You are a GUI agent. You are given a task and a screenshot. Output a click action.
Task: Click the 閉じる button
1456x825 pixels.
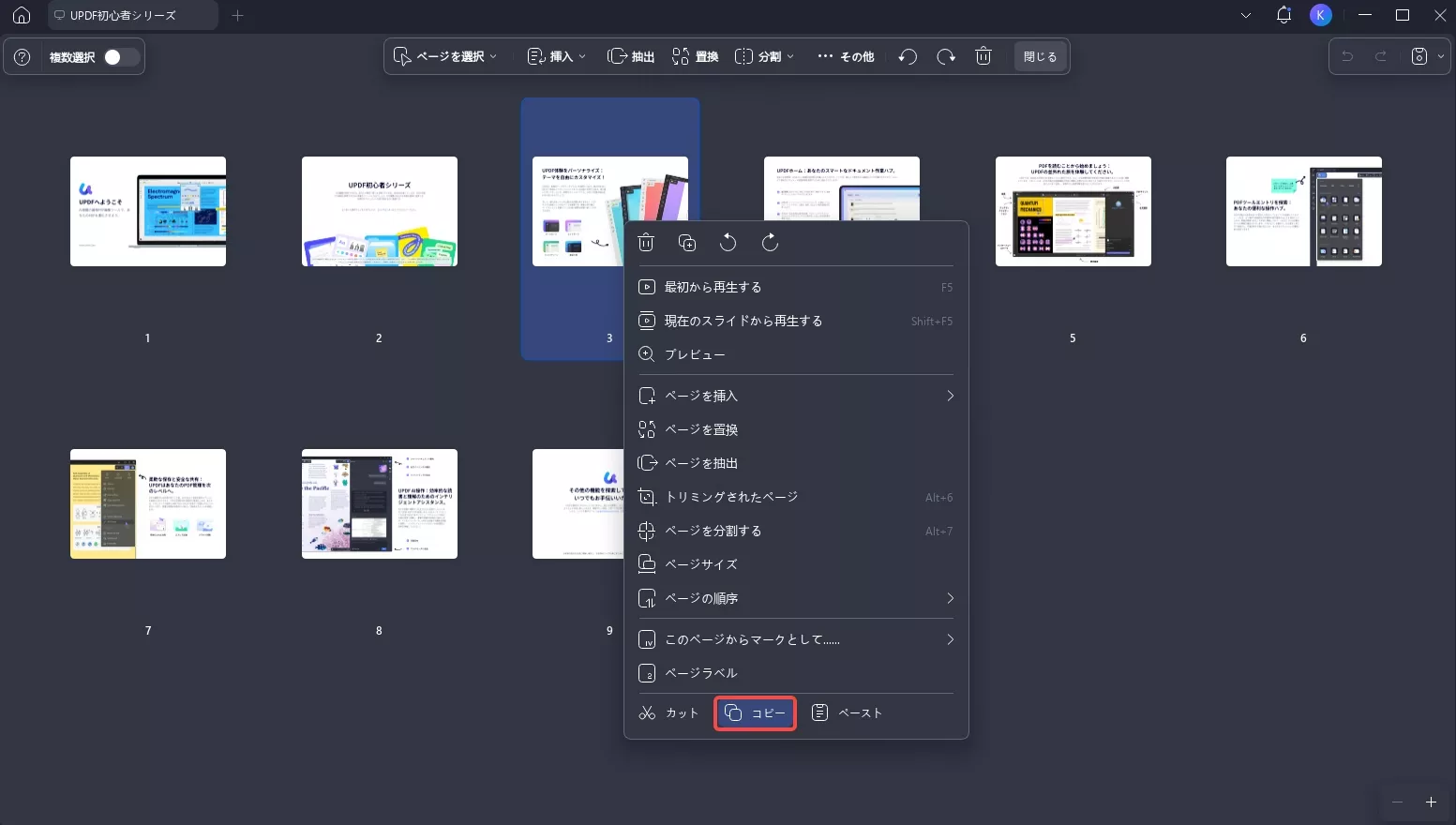(1040, 56)
